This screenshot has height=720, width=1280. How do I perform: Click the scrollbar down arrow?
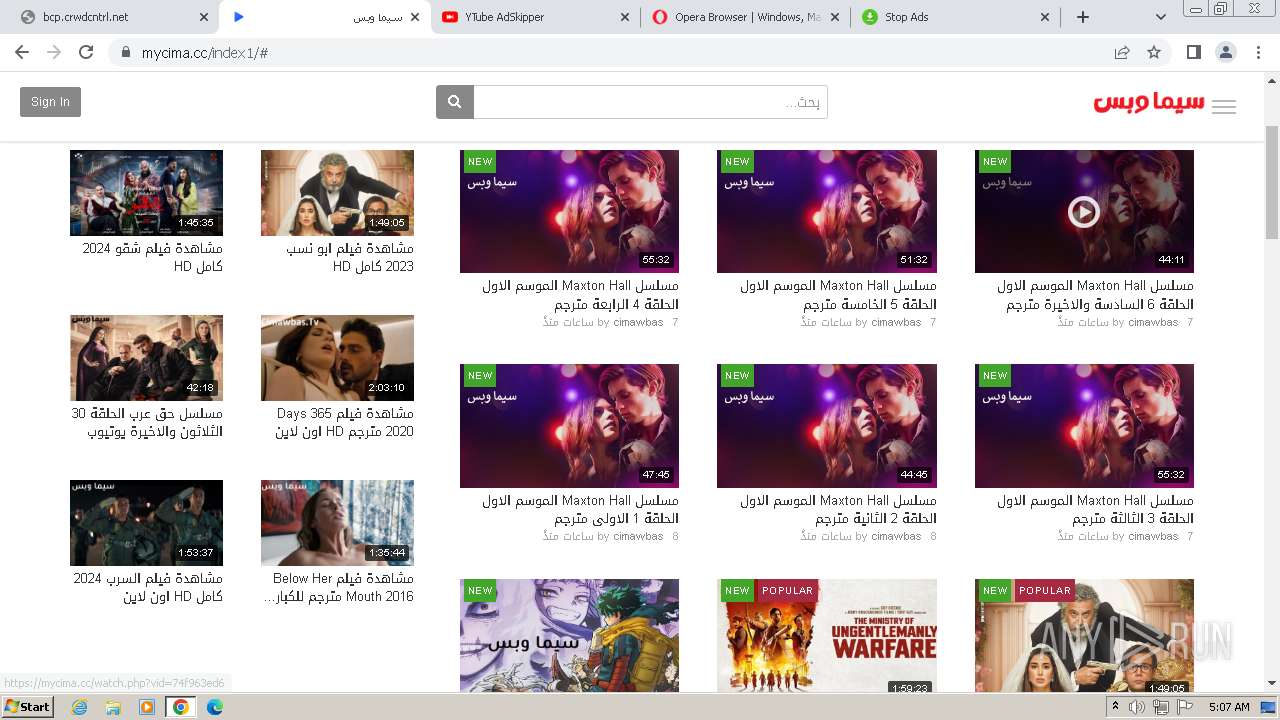click(x=1272, y=684)
